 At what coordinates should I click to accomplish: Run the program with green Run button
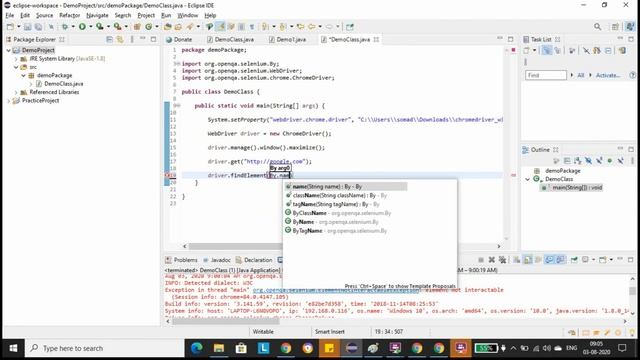point(82,27)
